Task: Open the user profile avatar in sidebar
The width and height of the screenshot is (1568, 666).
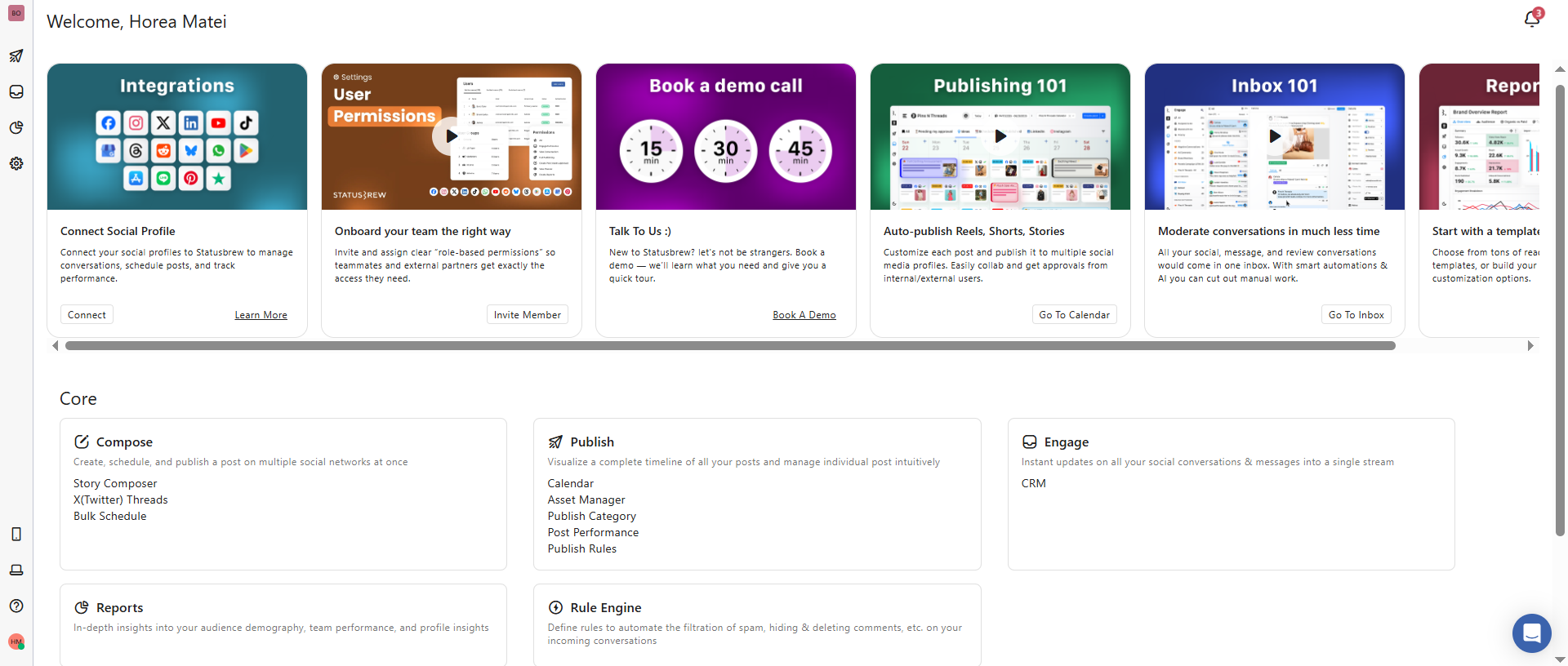Action: tap(16, 642)
